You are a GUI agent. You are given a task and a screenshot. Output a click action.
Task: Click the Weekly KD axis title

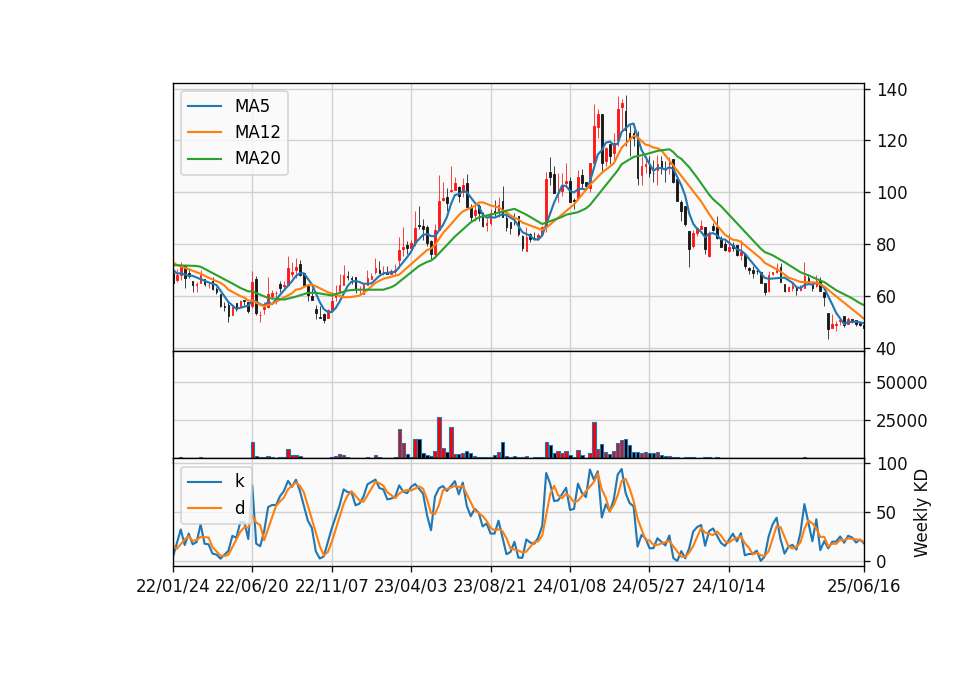pos(920,513)
